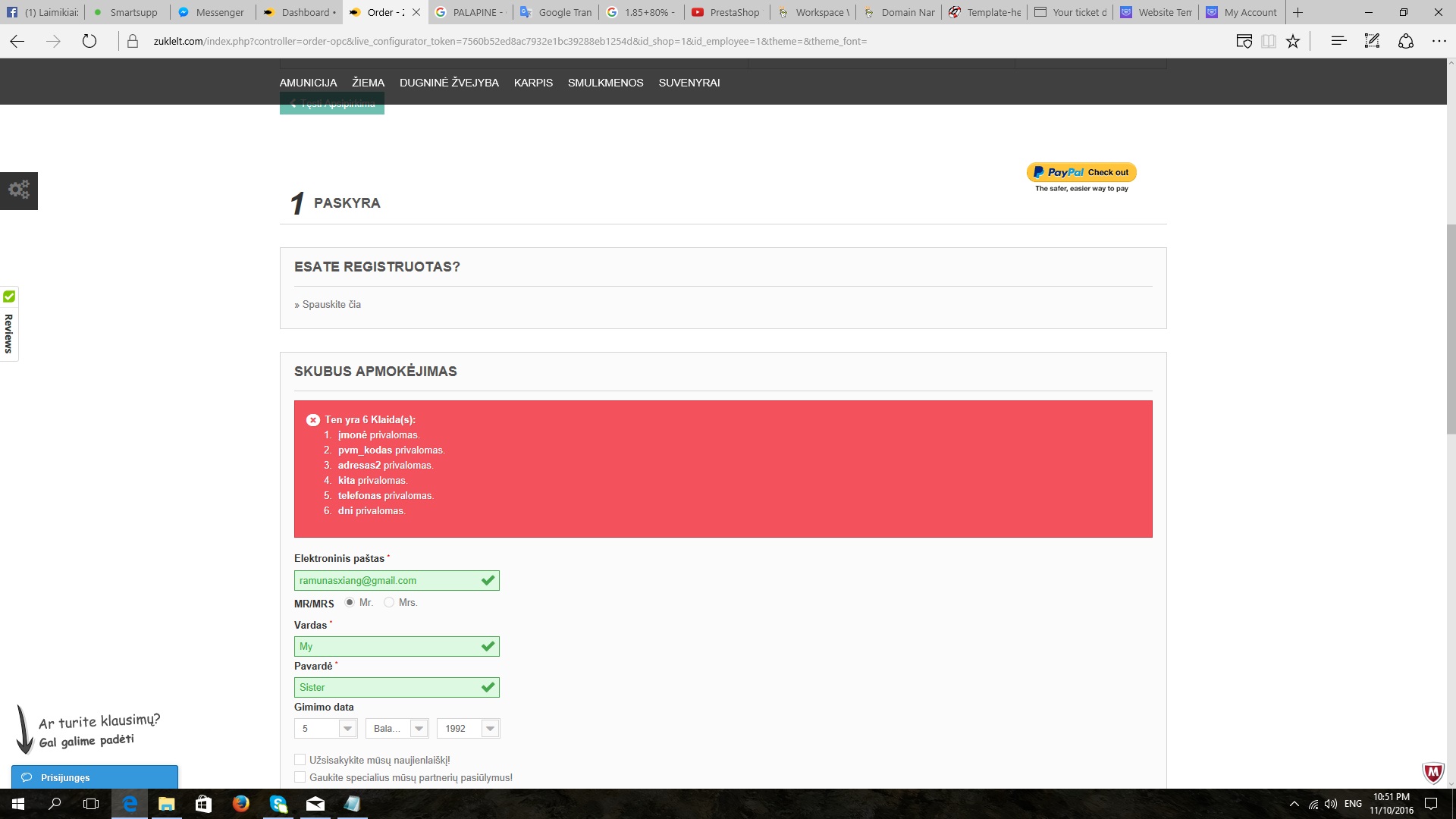
Task: Click the McAfee shield icon
Action: (x=1432, y=773)
